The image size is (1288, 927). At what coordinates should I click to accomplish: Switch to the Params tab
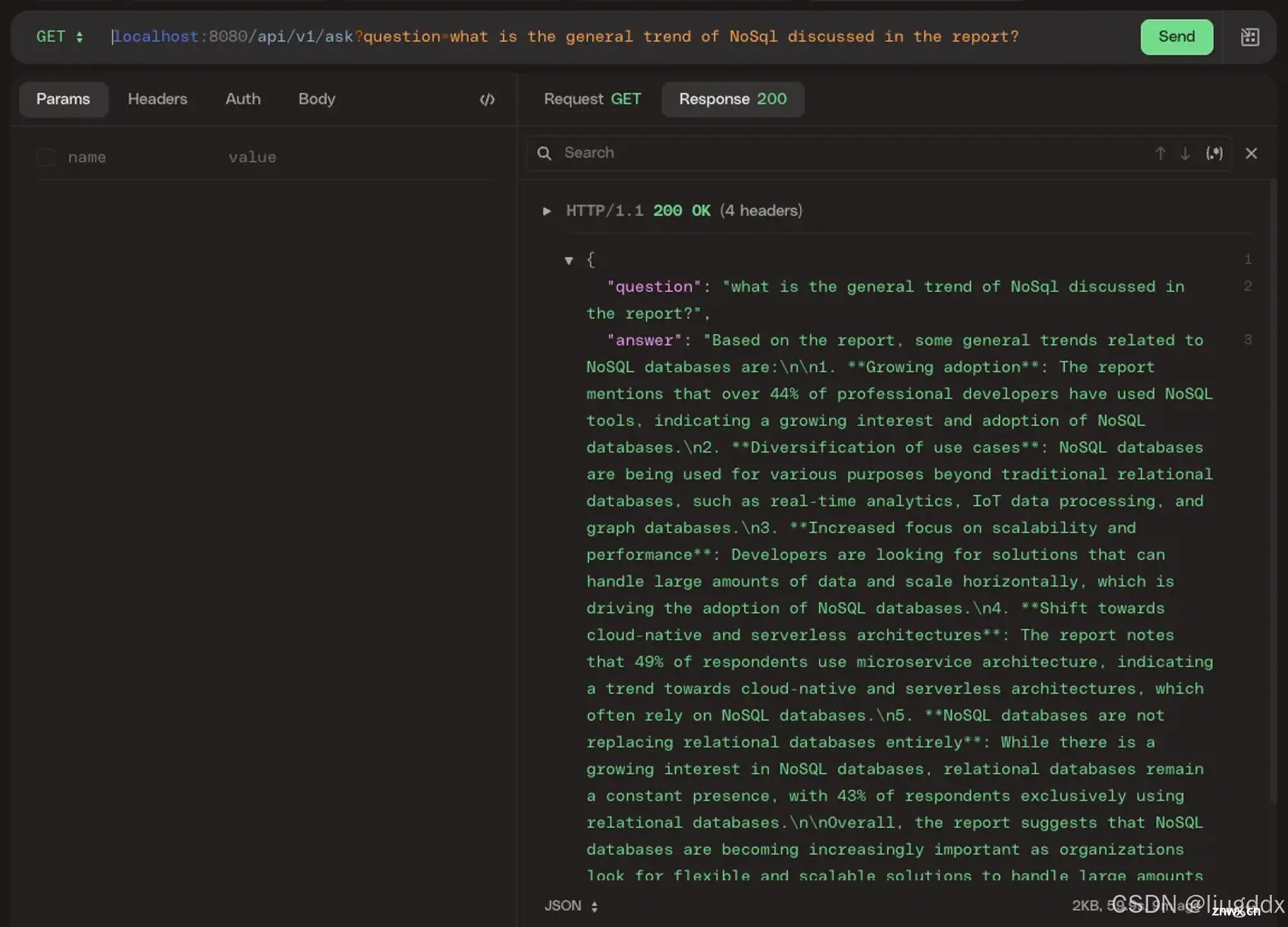[63, 99]
